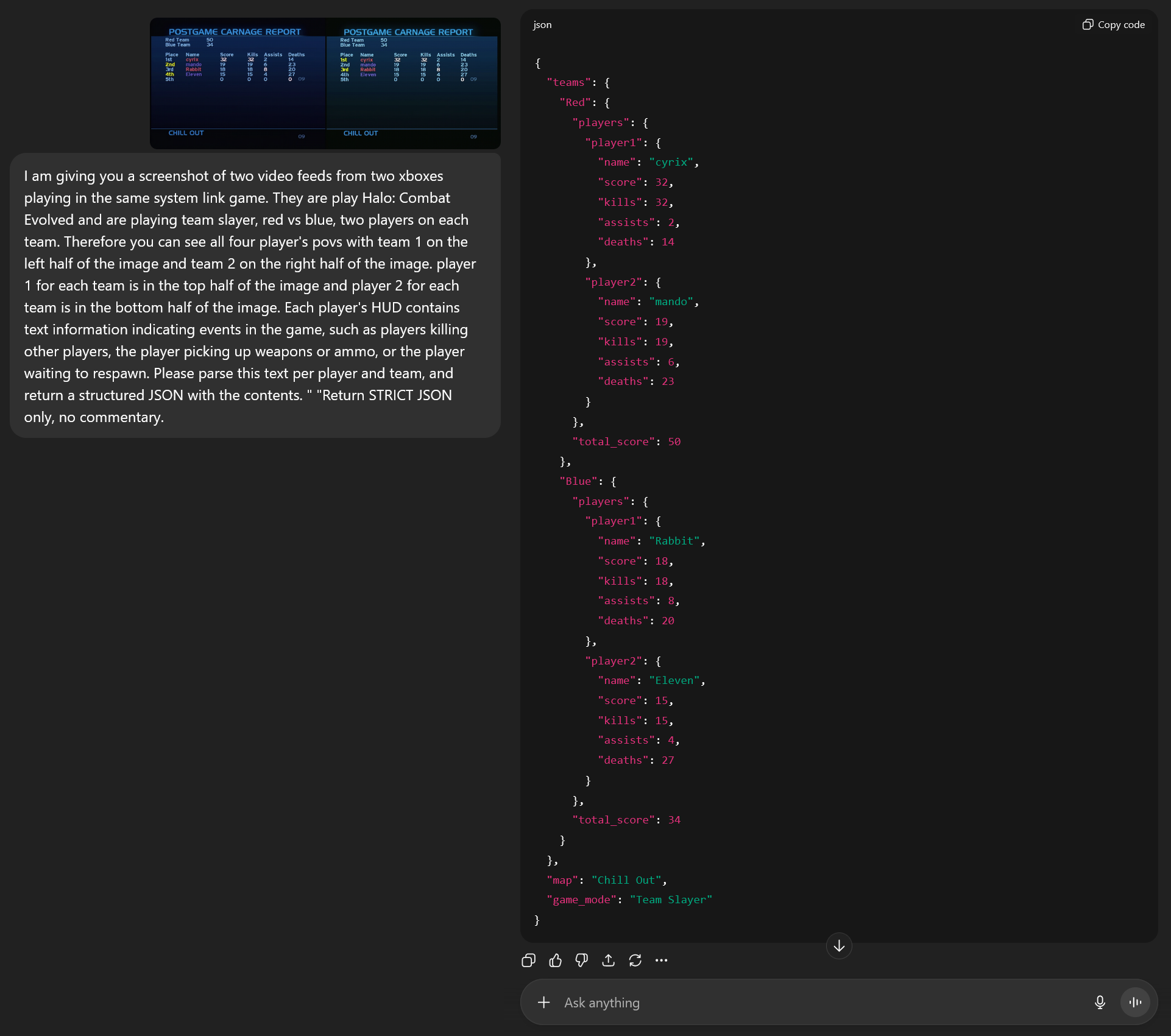Click the microphone dictation icon
Image resolution: width=1171 pixels, height=1036 pixels.
[1100, 1003]
